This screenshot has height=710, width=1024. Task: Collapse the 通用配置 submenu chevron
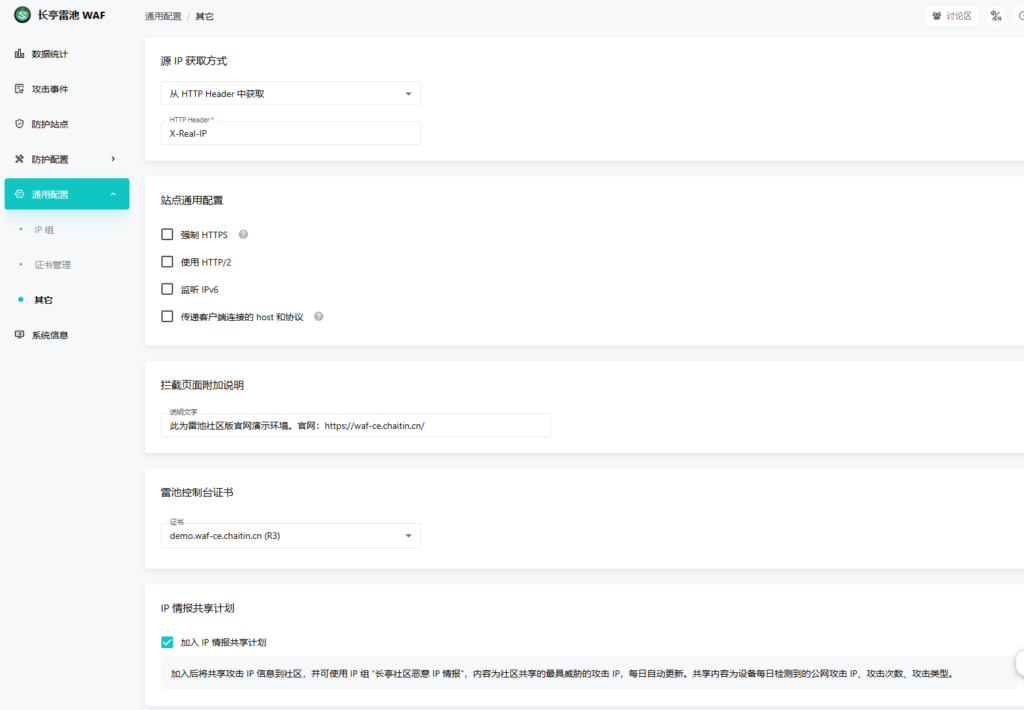(113, 194)
